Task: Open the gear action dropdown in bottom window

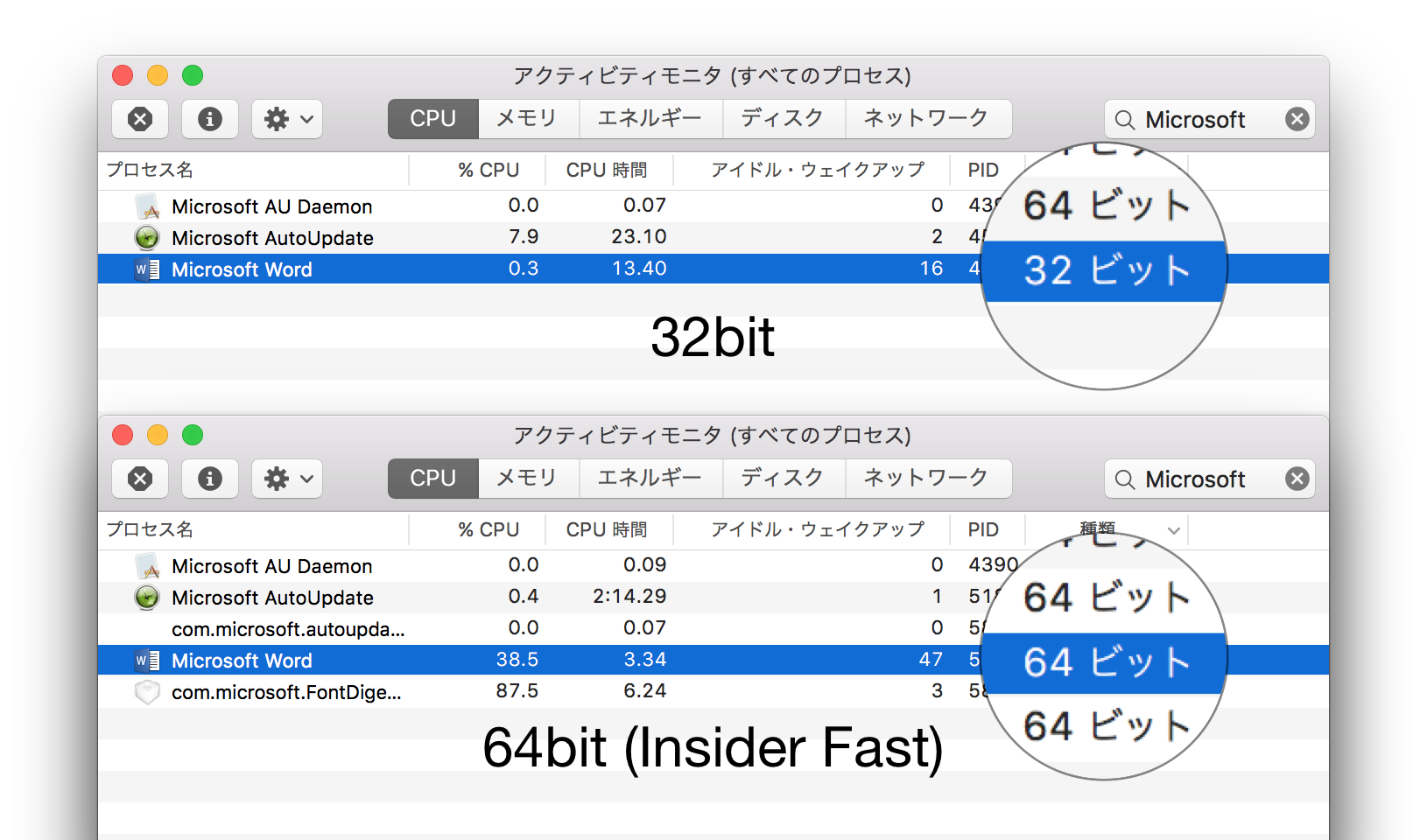Action: pos(286,479)
